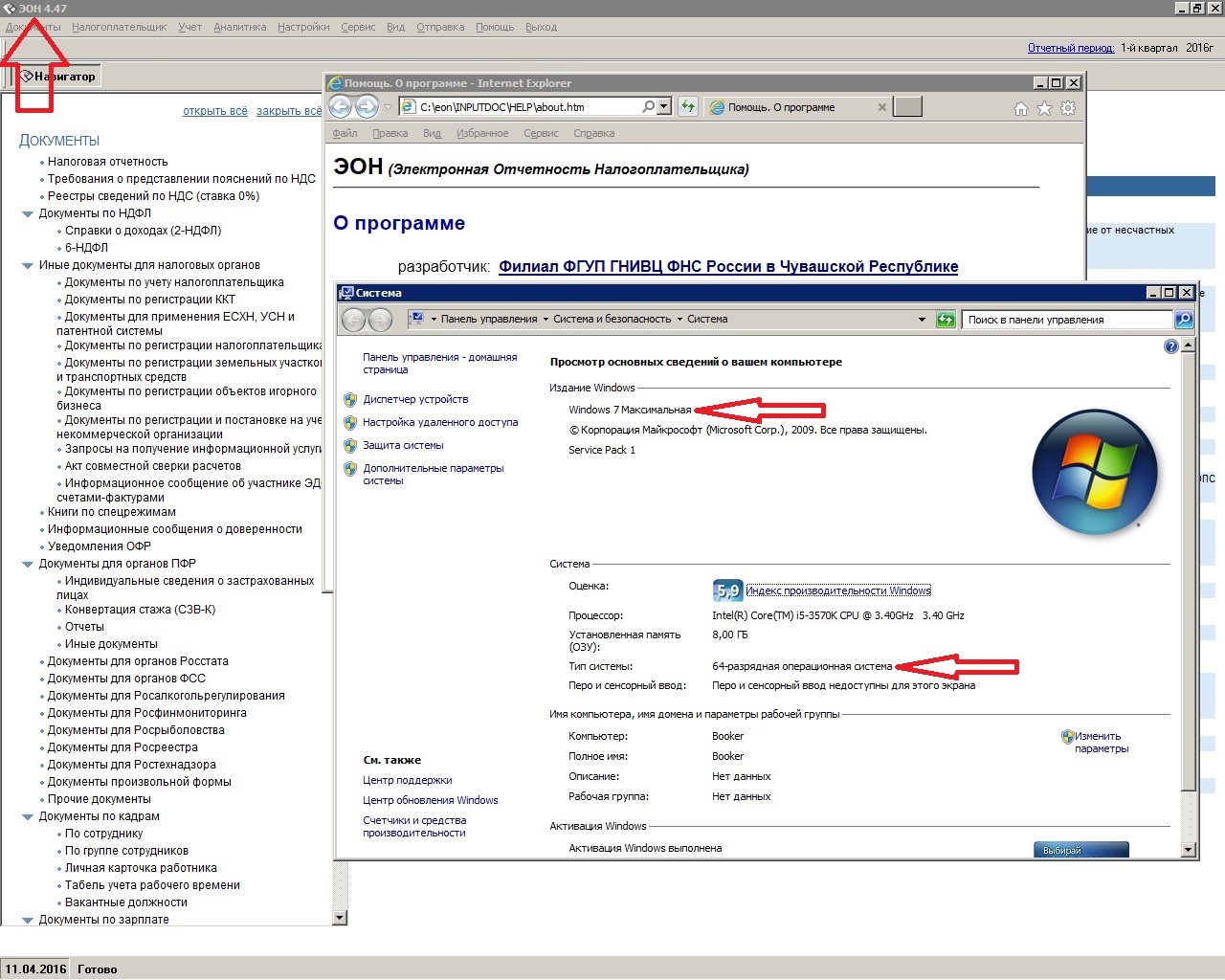Click 'закрыть всё' link in navigator
Image resolution: width=1225 pixels, height=980 pixels.
[289, 111]
